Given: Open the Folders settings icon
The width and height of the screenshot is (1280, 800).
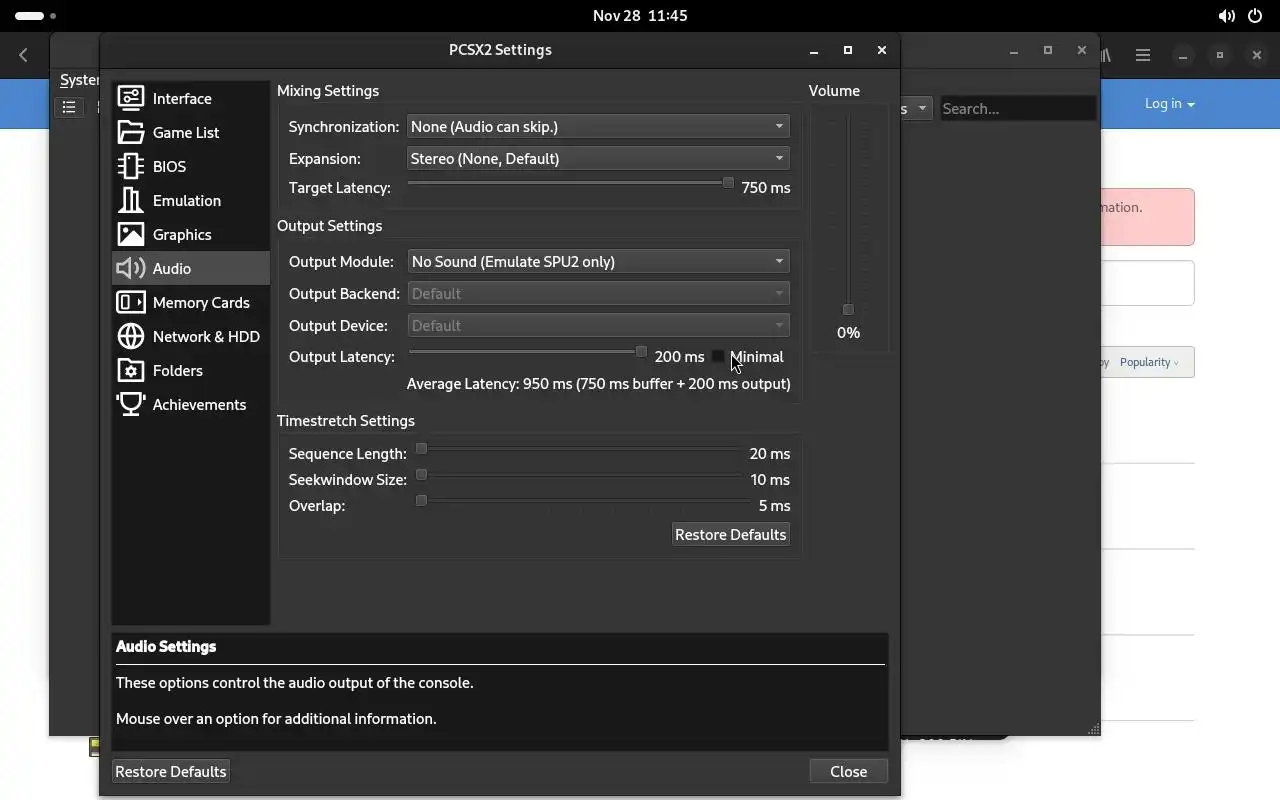Looking at the screenshot, I should coord(131,370).
